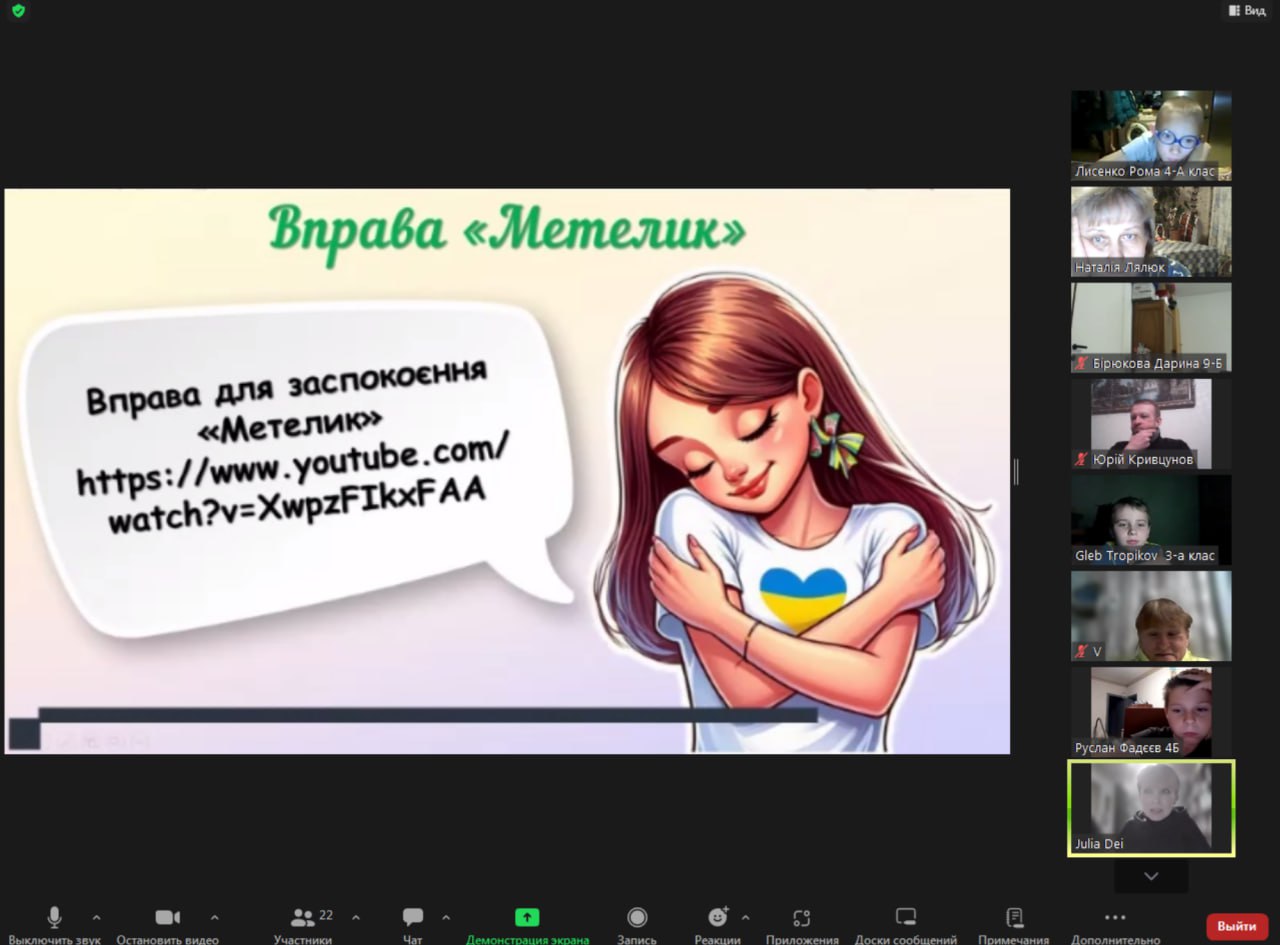The image size is (1280, 945).
Task: Open Доски сообщений whiteboards
Action: pos(905,917)
